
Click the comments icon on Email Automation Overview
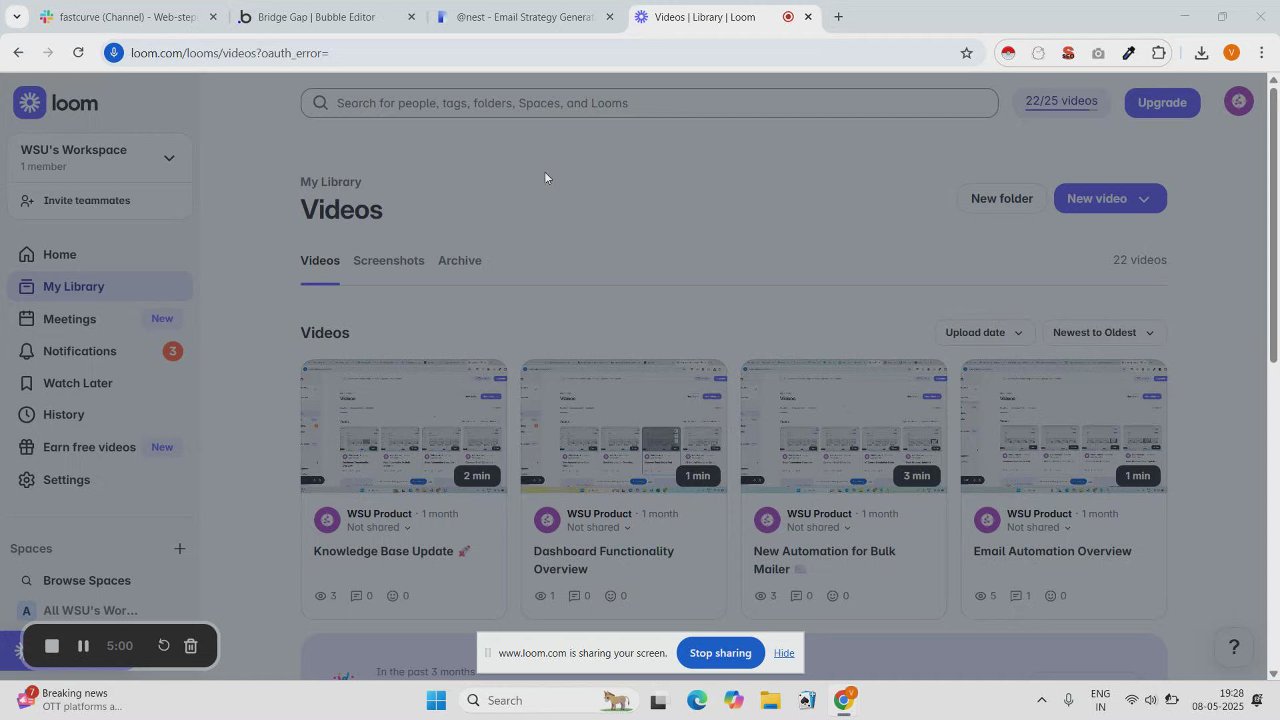click(1016, 596)
